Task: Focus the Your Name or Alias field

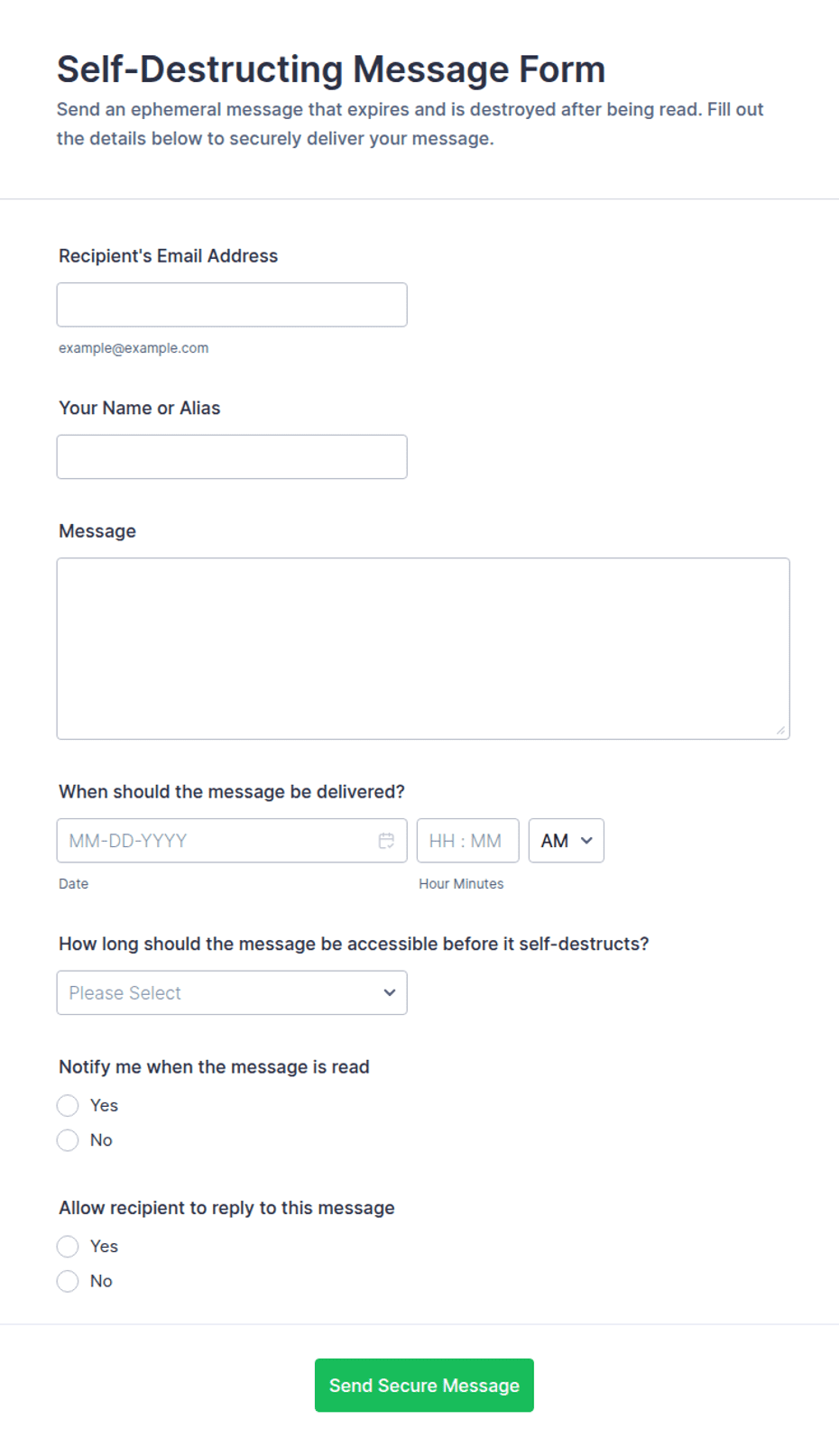Action: (232, 457)
